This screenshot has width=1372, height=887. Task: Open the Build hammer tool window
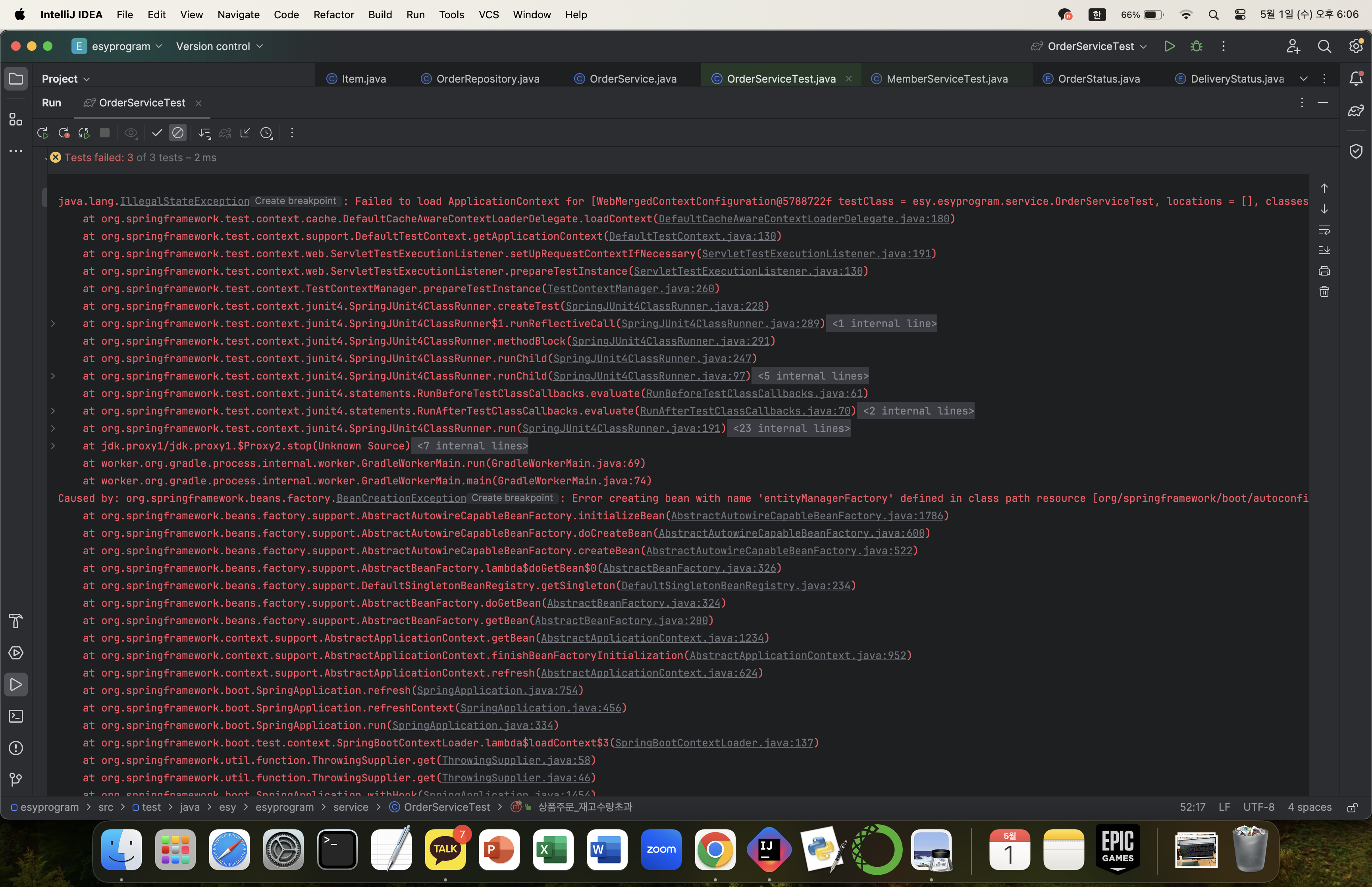coord(16,621)
